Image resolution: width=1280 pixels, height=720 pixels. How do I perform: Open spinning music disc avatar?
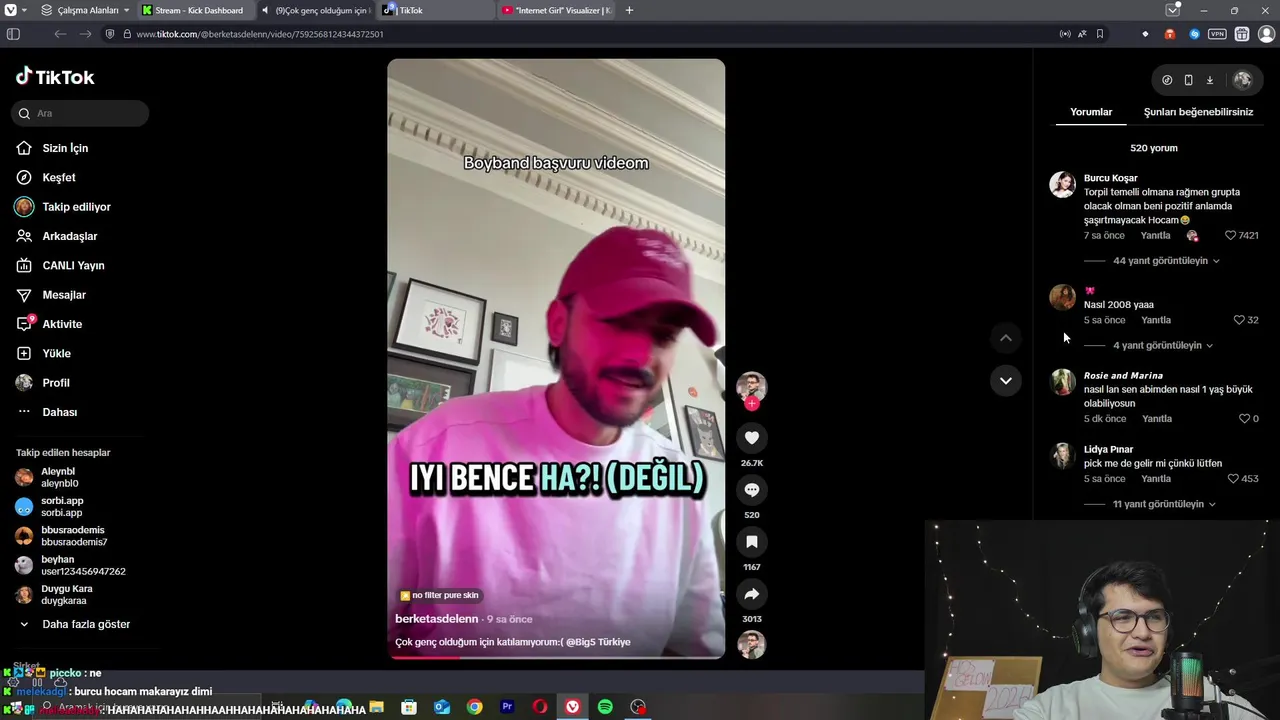(x=752, y=645)
